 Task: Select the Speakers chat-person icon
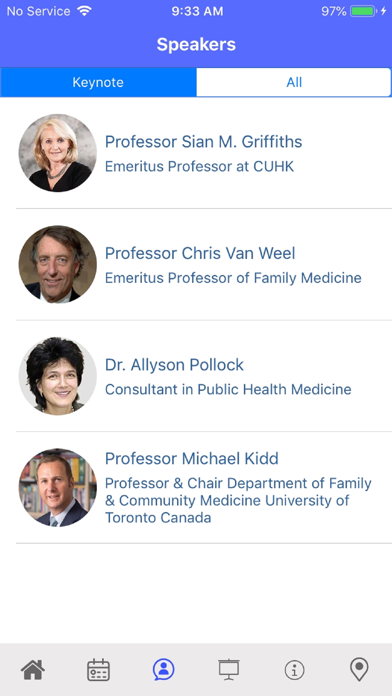point(163,669)
